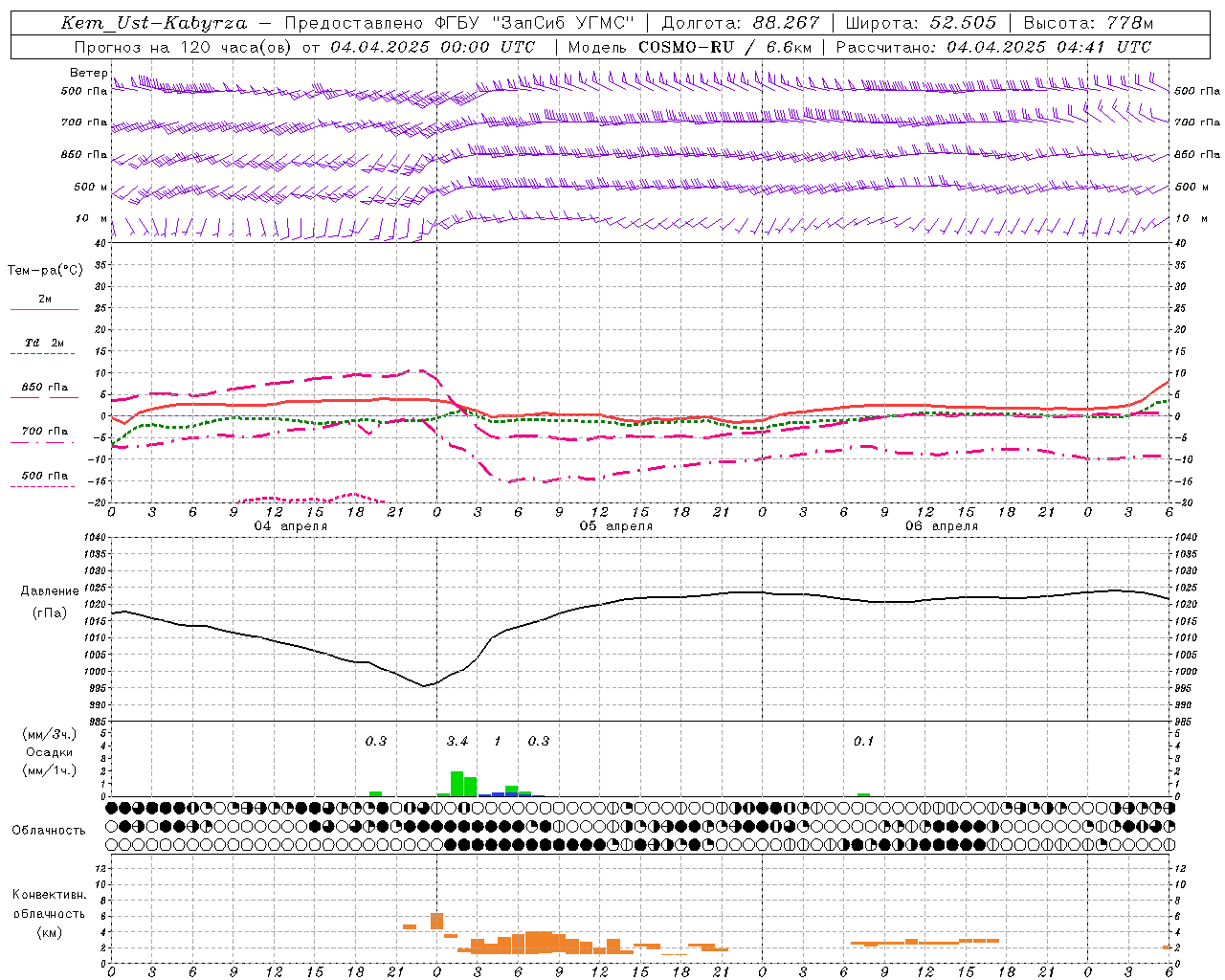The height and width of the screenshot is (980, 1225).
Task: Select the model label COSMO-RU / 6.6км
Action: pos(724,47)
